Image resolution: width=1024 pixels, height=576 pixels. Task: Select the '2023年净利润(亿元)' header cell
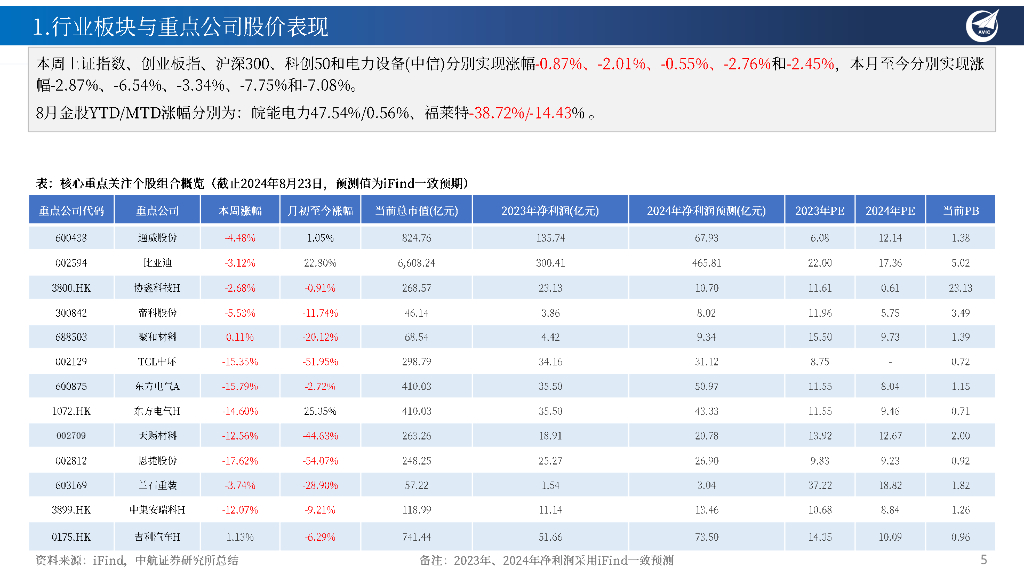click(x=550, y=210)
